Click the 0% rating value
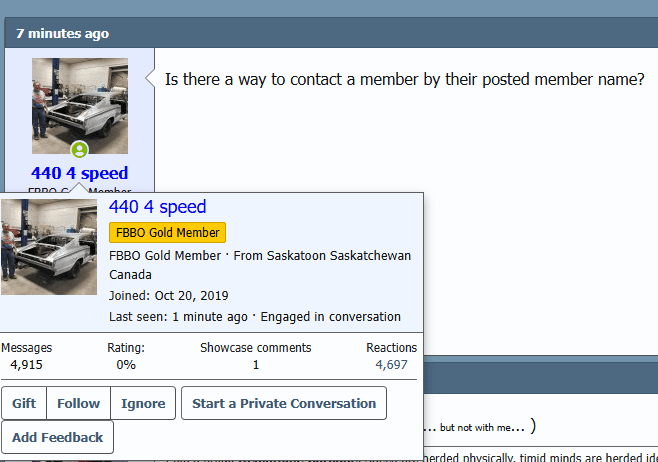The width and height of the screenshot is (658, 462). coord(126,365)
